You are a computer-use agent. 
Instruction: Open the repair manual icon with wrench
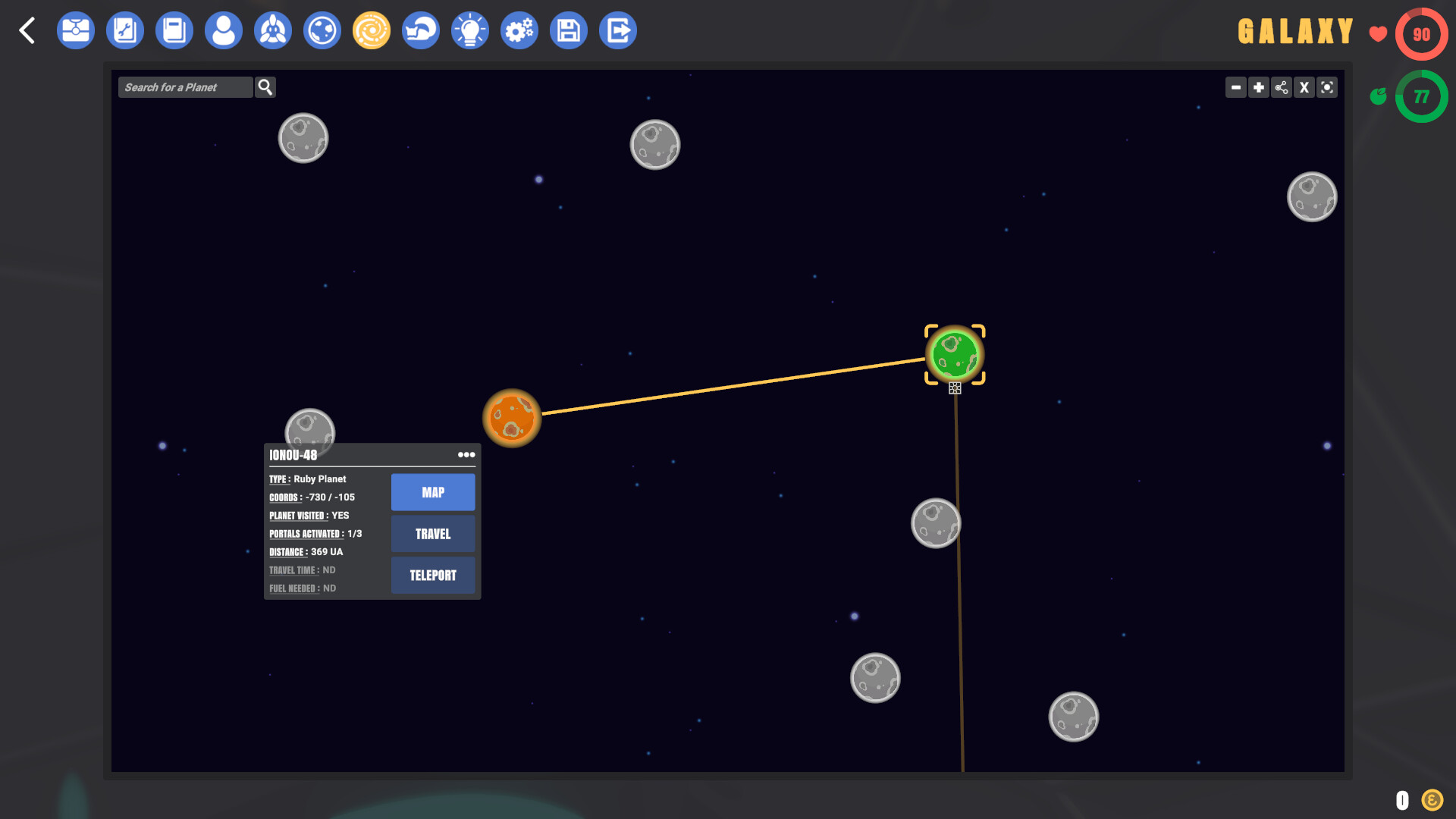[x=125, y=30]
